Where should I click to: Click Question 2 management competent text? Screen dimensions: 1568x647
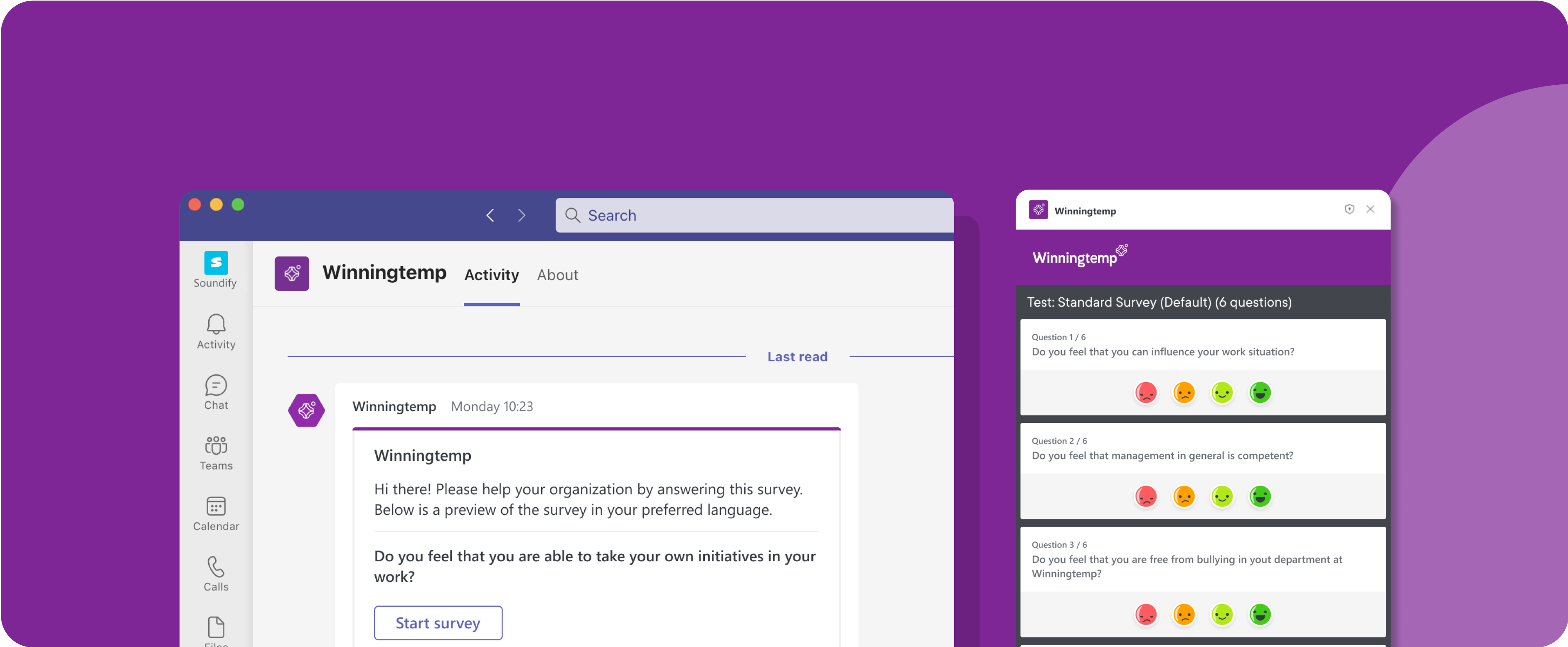1162,456
